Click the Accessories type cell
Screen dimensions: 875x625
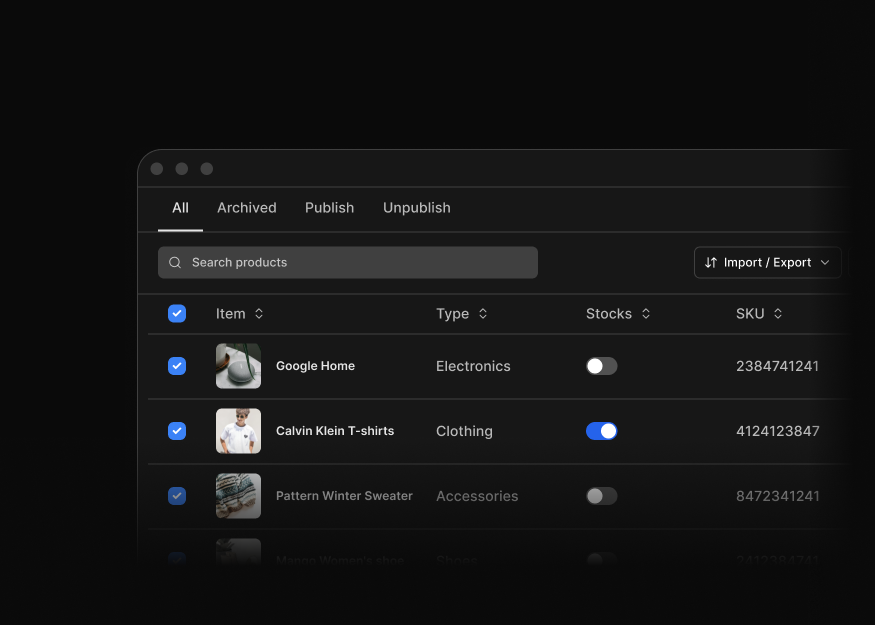477,496
